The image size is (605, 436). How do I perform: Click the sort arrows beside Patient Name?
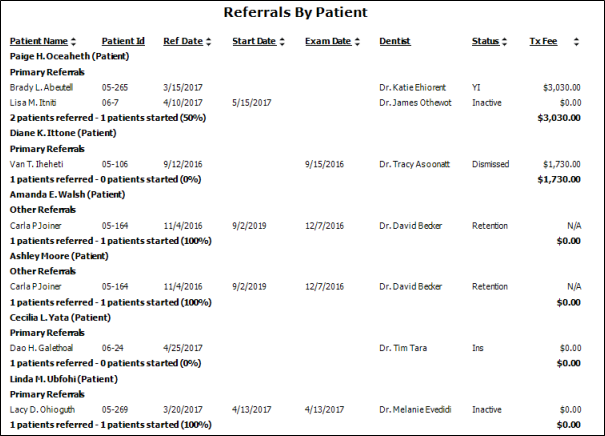(x=73, y=42)
